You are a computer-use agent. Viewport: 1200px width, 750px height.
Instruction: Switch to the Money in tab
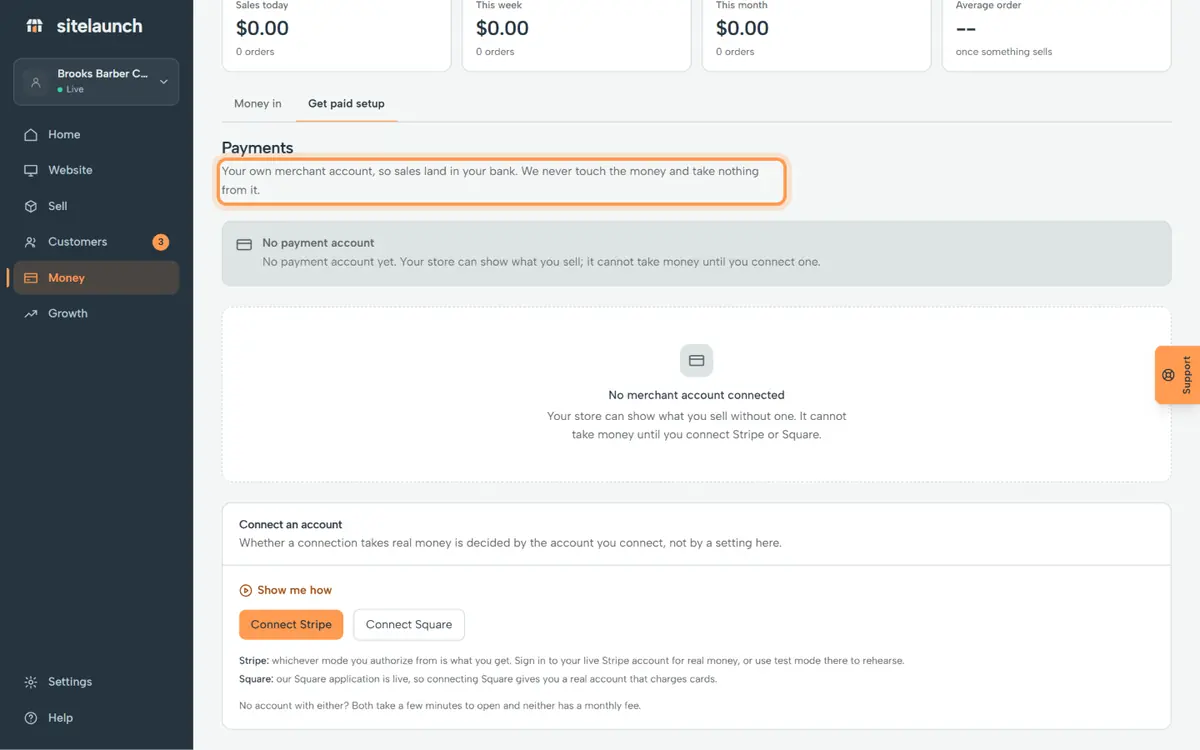258,104
